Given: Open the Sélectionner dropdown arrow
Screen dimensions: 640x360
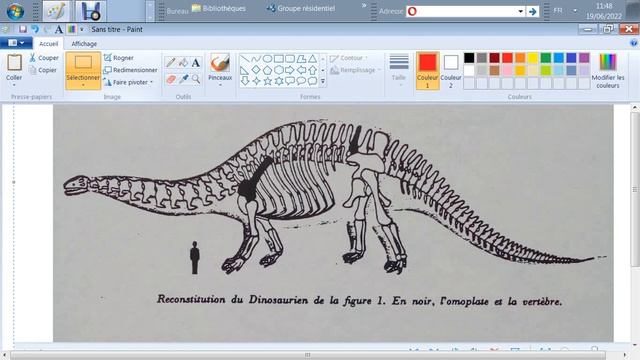Looking at the screenshot, I should point(83,85).
